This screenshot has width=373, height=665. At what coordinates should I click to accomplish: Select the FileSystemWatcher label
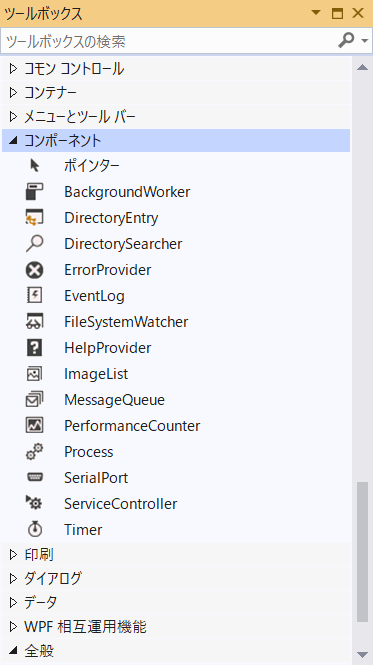pyautogui.click(x=126, y=322)
